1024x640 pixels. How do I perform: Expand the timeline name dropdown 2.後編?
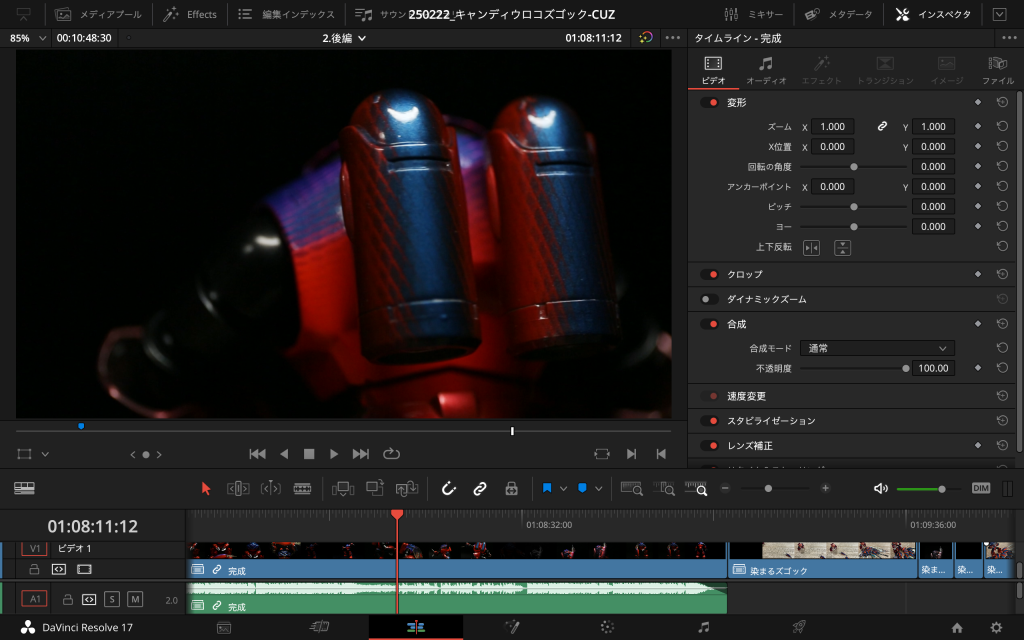pos(344,38)
